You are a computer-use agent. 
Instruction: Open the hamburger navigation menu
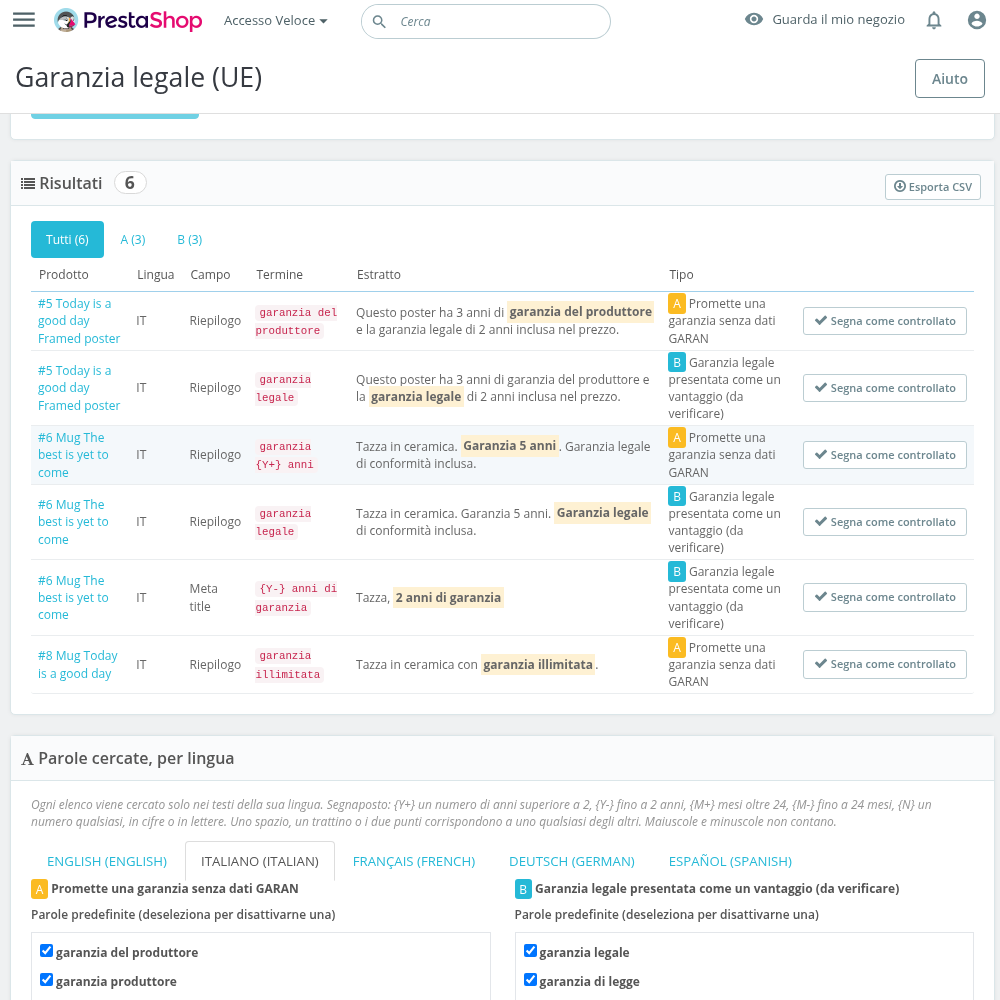(24, 20)
